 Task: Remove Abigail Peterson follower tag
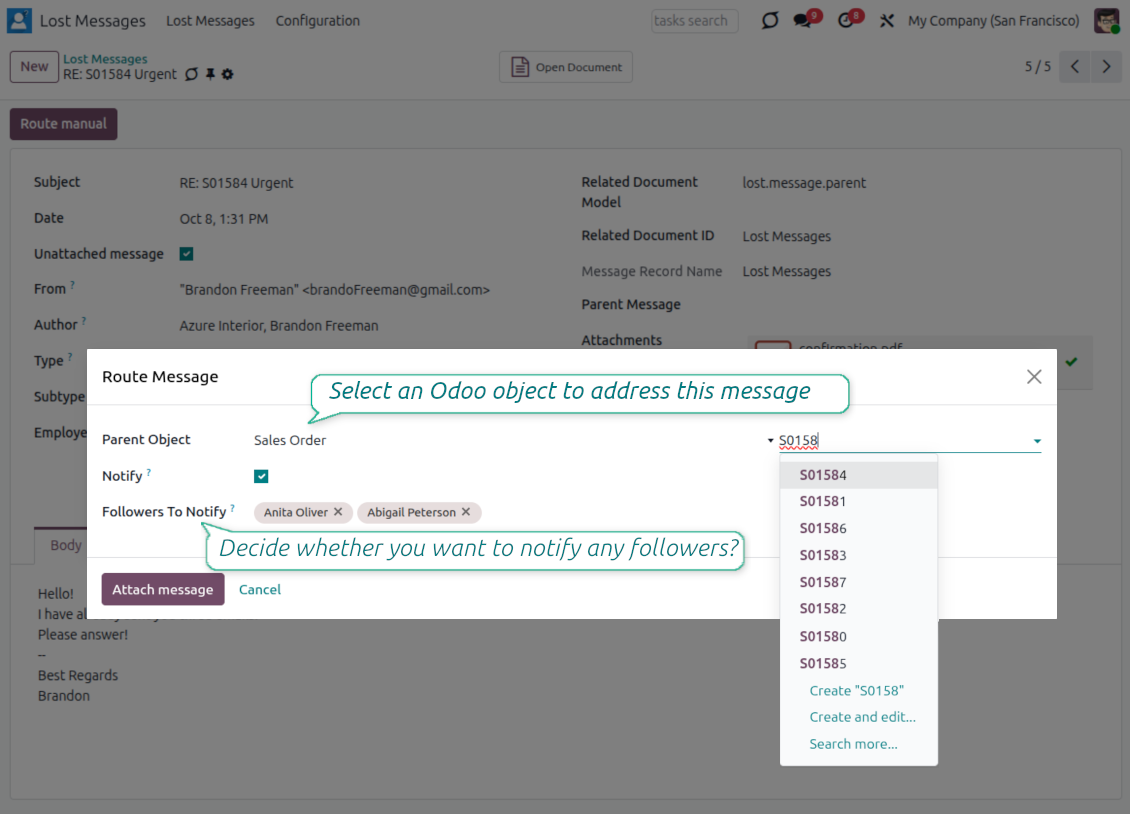[x=466, y=511]
